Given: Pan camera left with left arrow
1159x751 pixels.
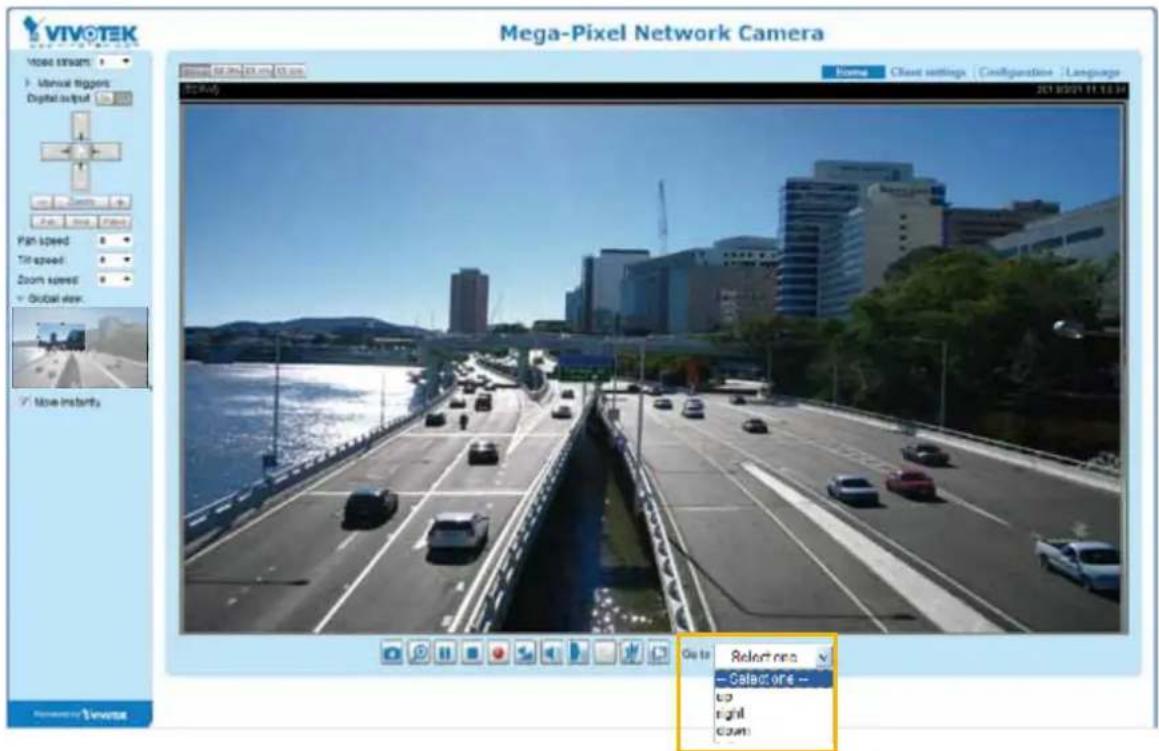Looking at the screenshot, I should coord(55,152).
